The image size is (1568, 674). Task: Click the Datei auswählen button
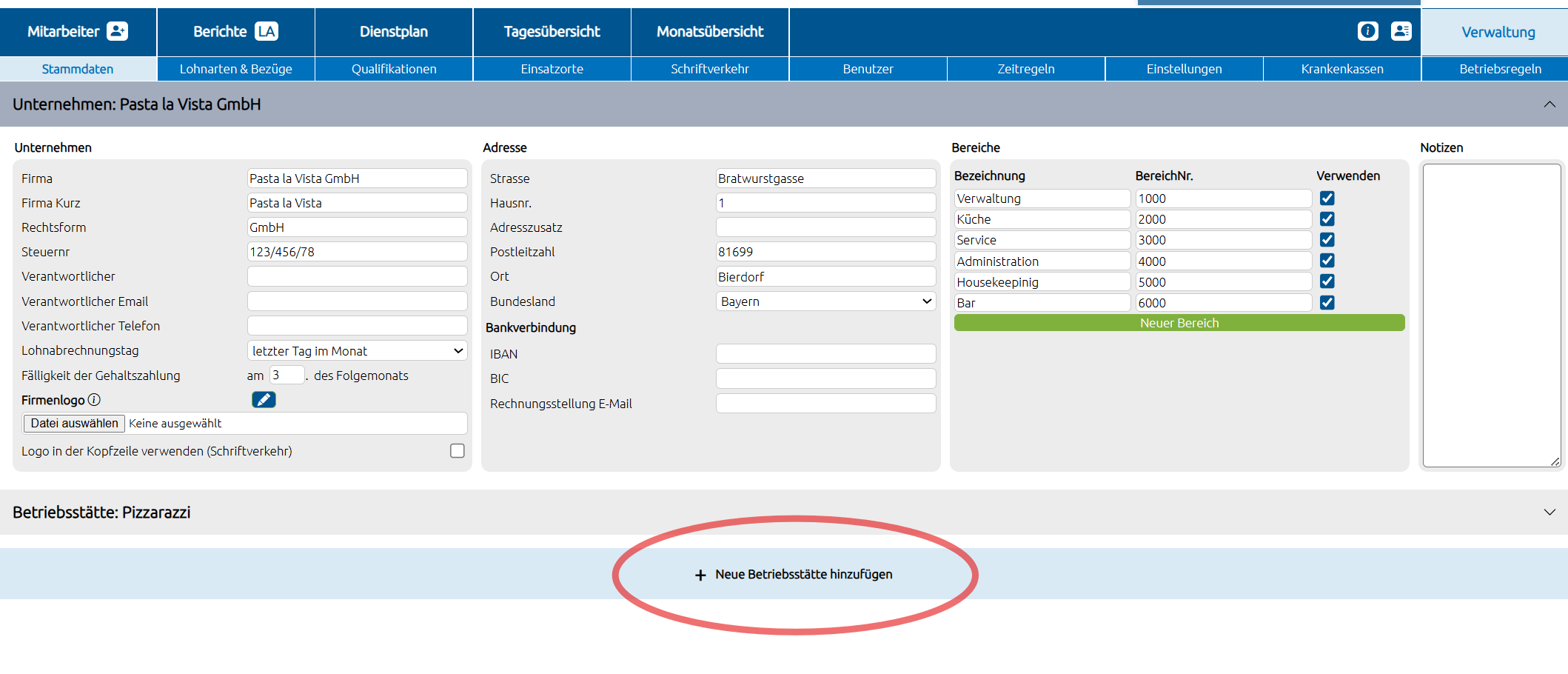pos(74,424)
